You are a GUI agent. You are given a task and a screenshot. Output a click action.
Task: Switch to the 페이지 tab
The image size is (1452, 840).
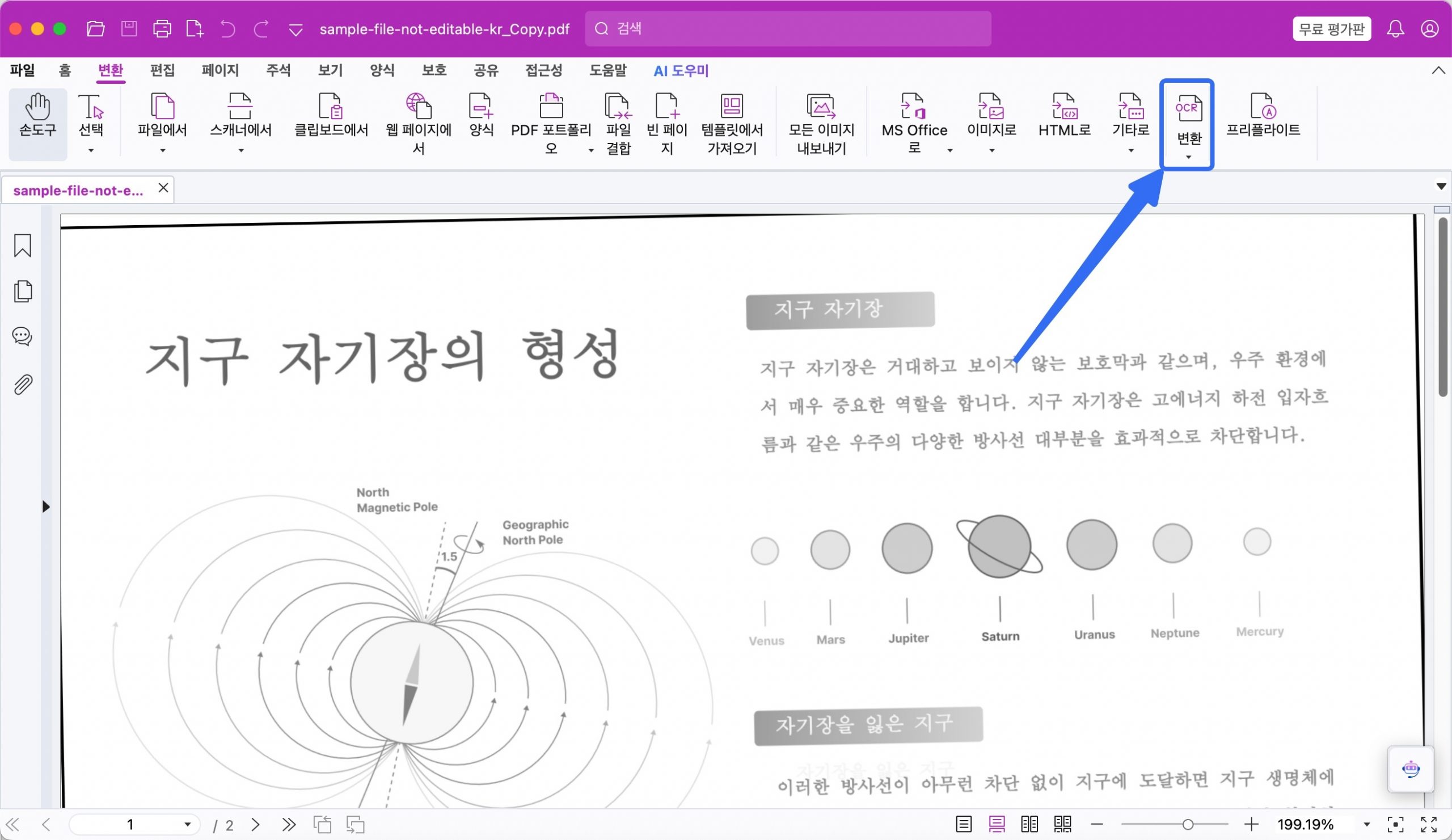point(220,70)
